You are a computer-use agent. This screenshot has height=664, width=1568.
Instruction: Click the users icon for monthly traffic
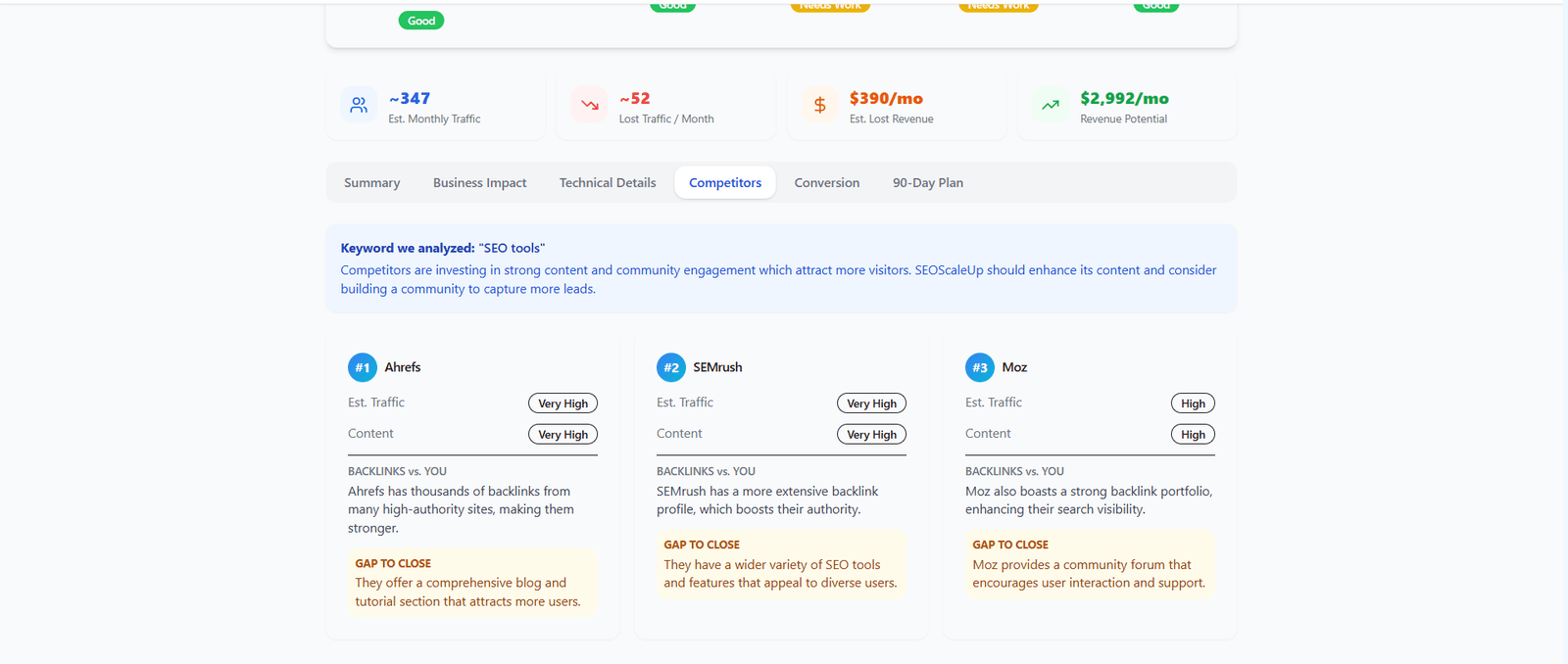(359, 105)
